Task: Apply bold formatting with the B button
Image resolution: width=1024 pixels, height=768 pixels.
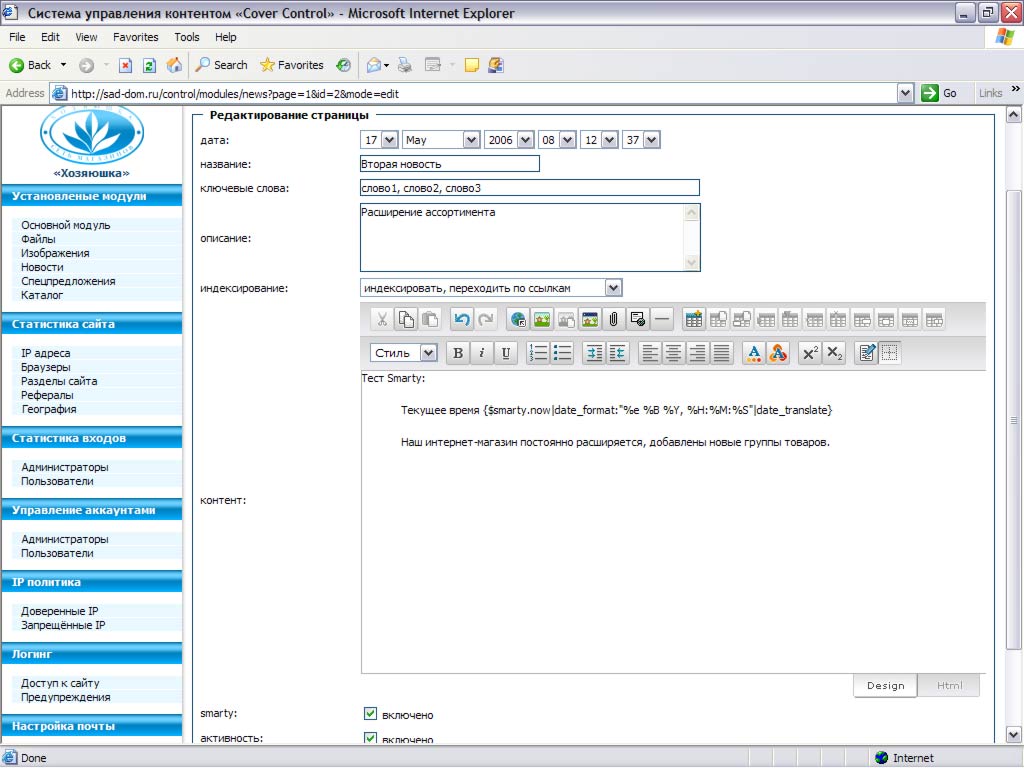Action: 458,353
